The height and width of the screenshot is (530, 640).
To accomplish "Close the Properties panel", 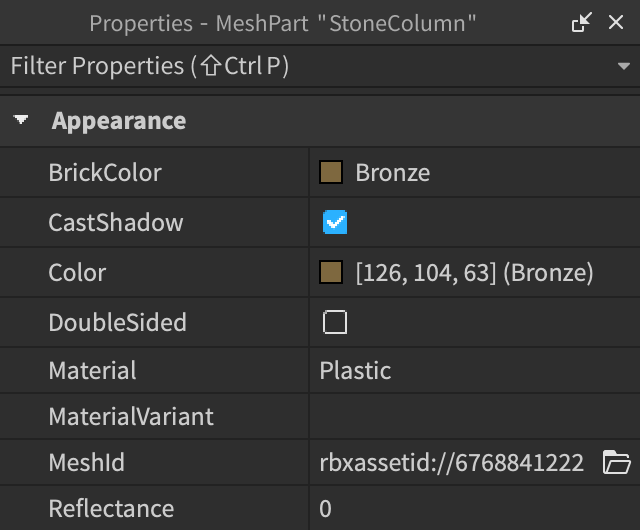I will tap(616, 23).
